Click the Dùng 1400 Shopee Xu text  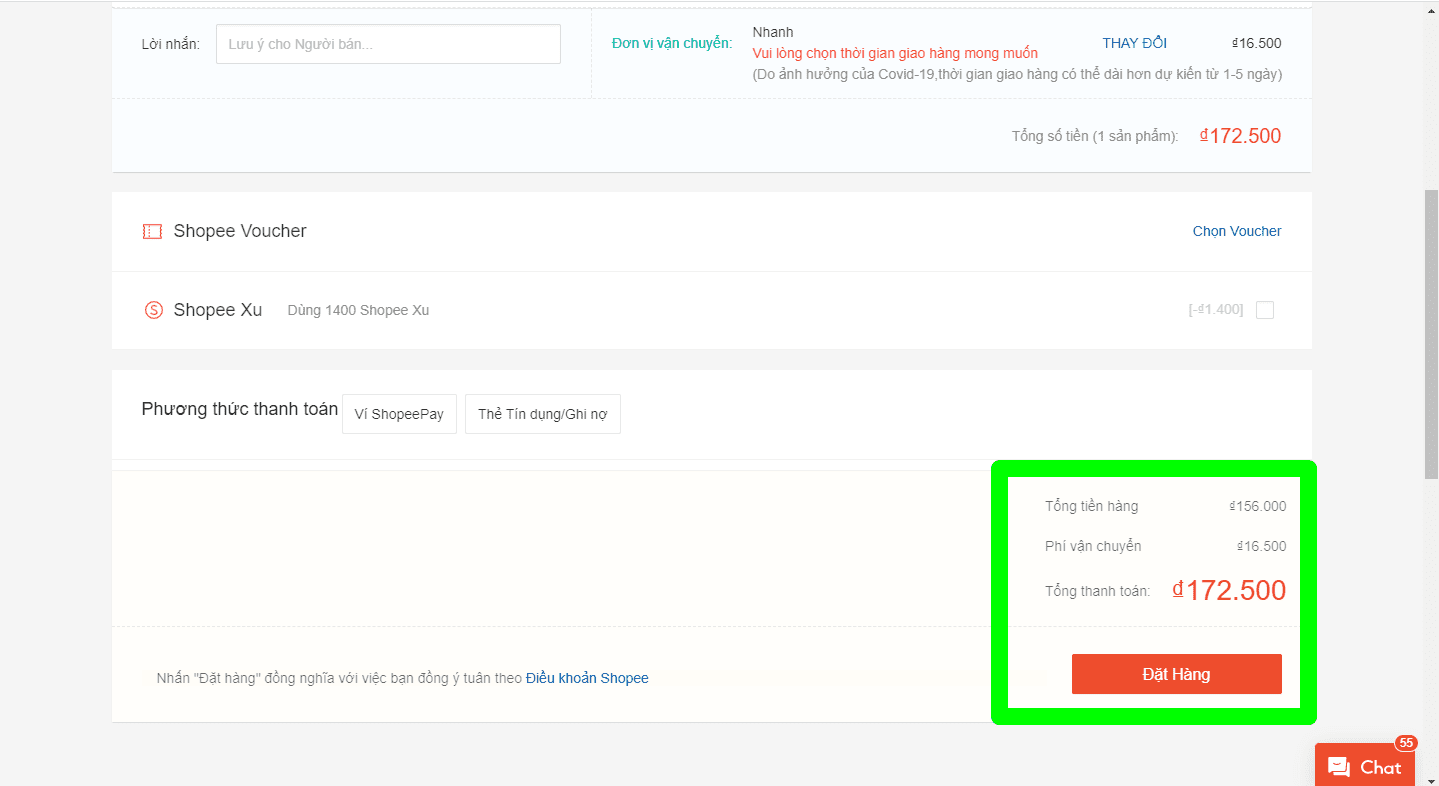tap(358, 310)
